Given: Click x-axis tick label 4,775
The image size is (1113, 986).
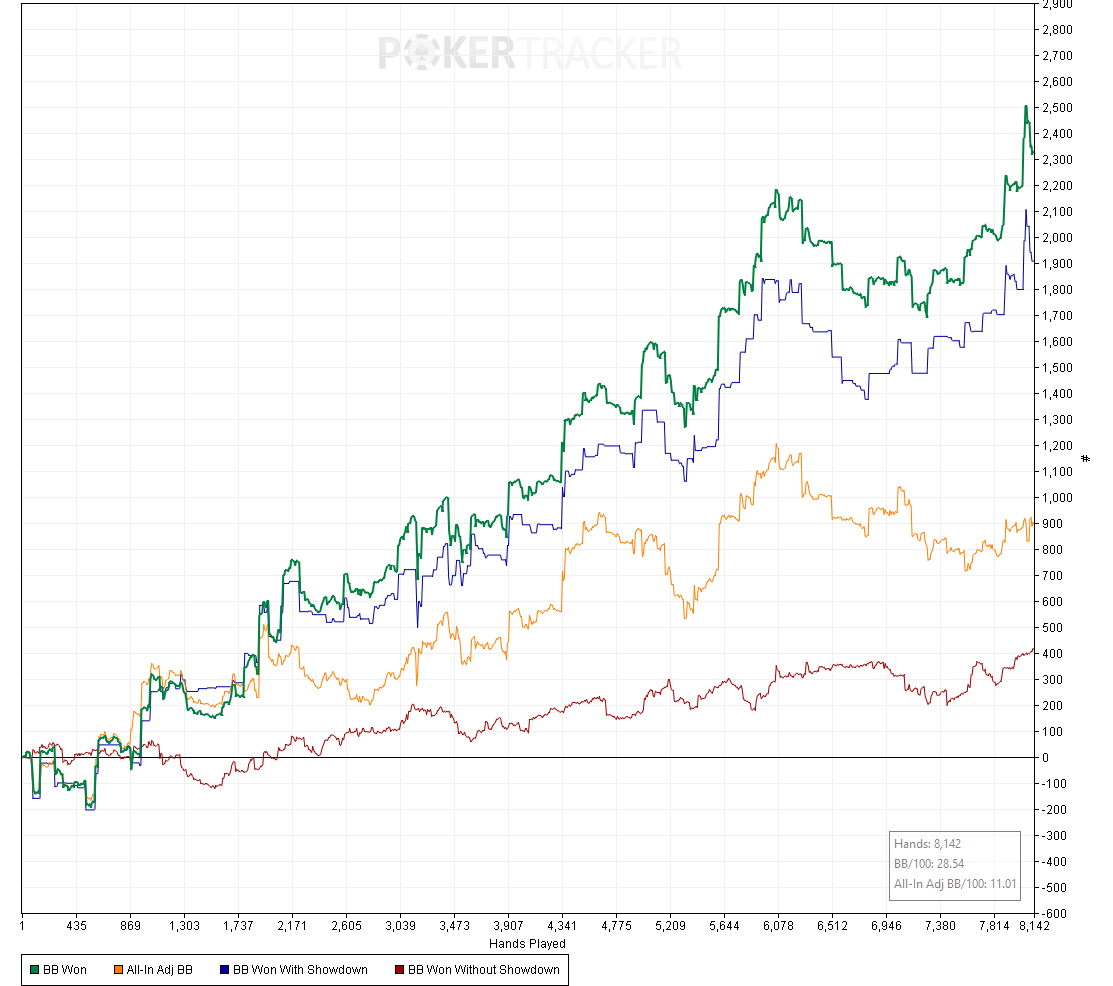Looking at the screenshot, I should coord(616,926).
